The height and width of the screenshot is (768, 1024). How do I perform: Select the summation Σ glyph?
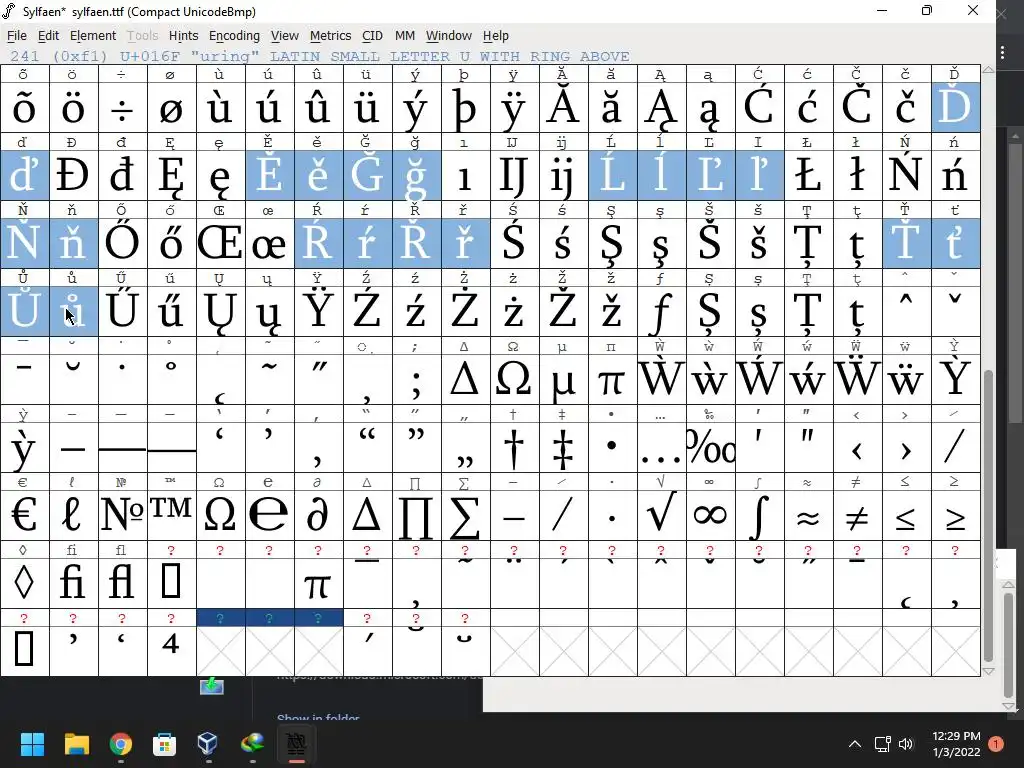point(465,515)
